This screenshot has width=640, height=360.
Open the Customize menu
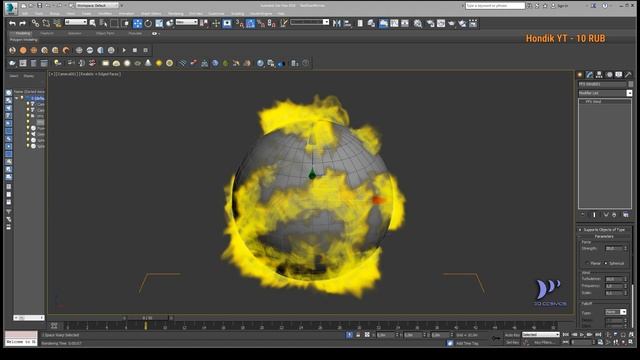point(216,13)
